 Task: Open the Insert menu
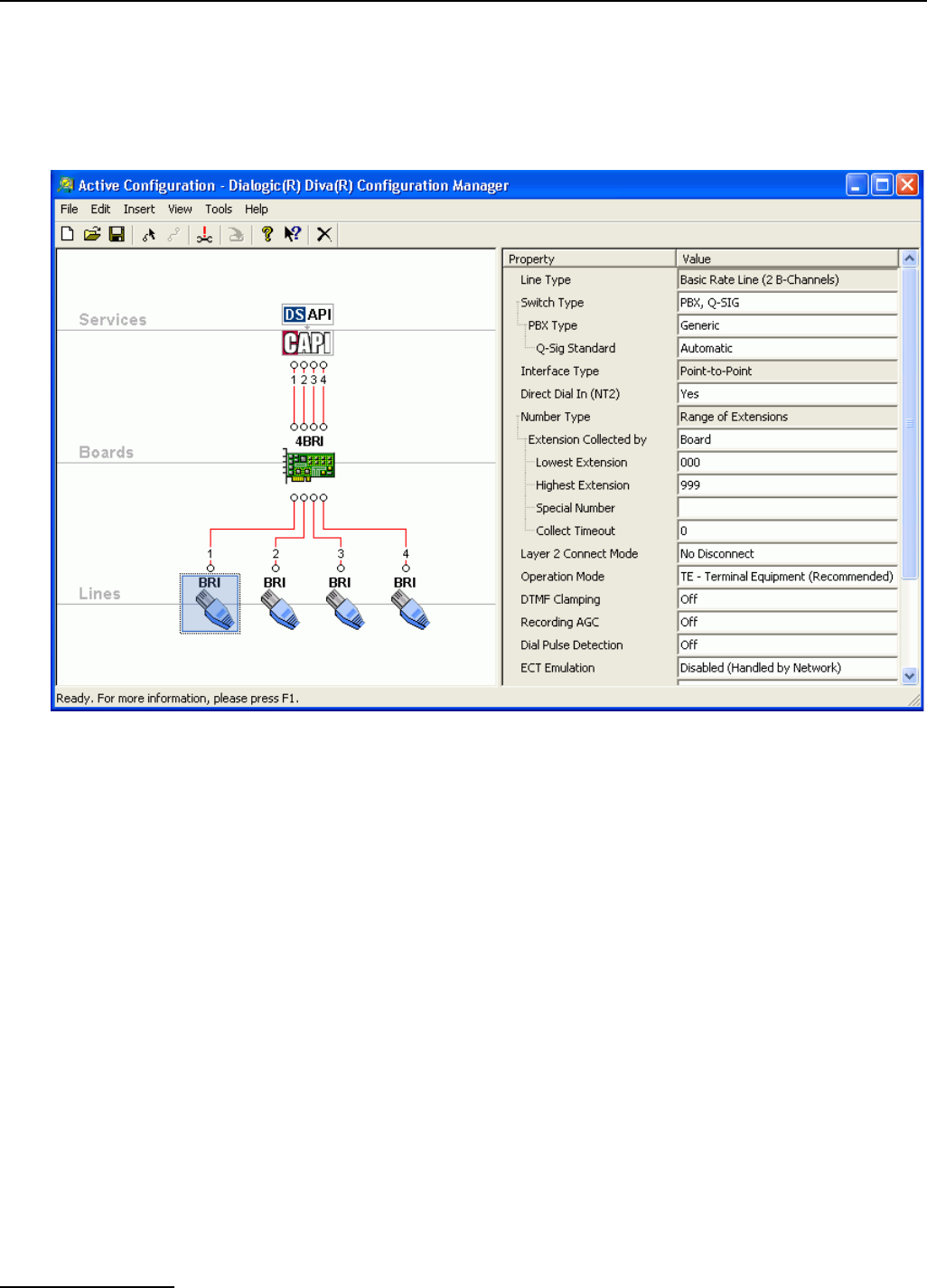pos(139,209)
